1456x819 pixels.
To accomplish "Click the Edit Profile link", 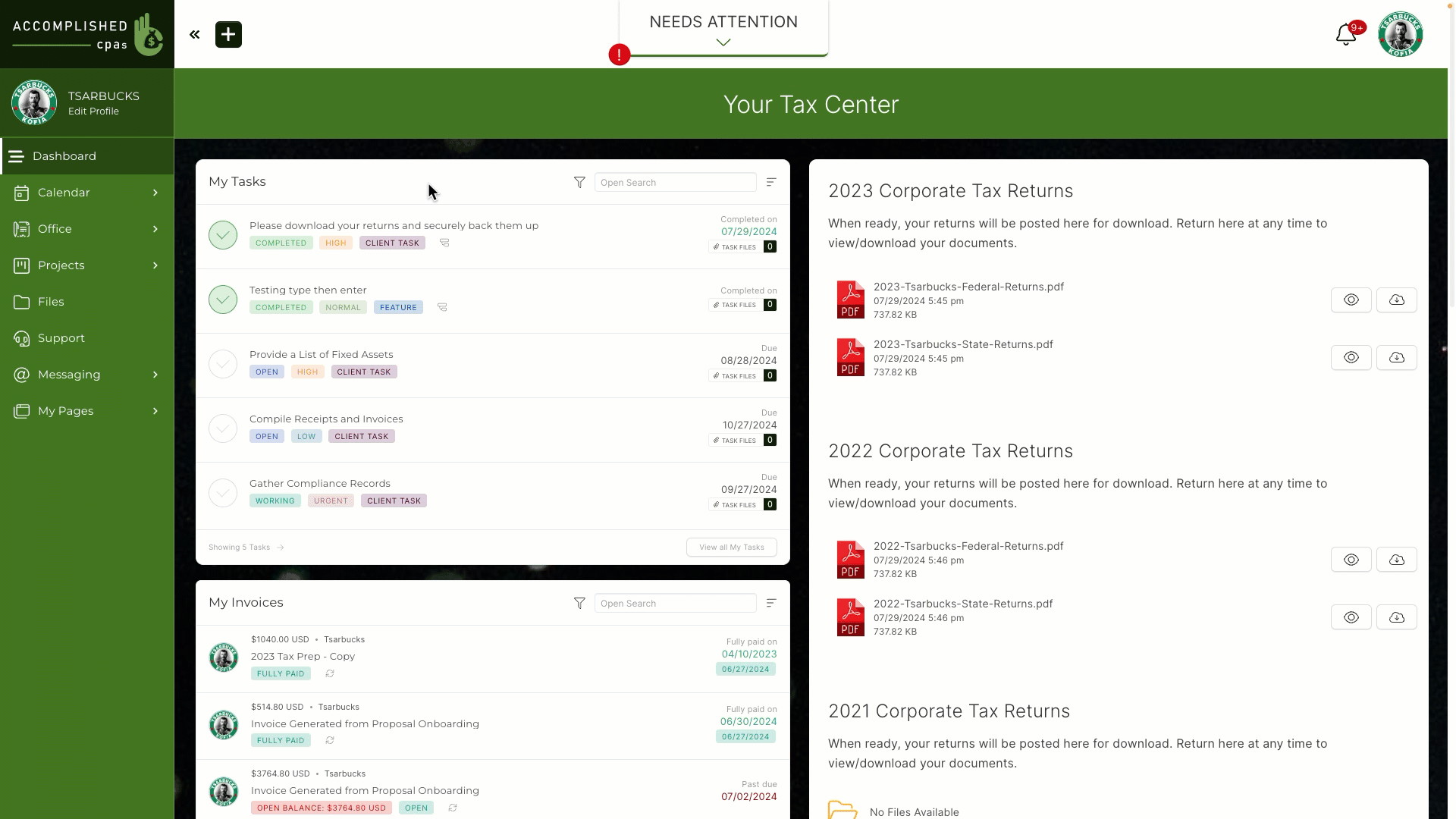I will pos(93,111).
